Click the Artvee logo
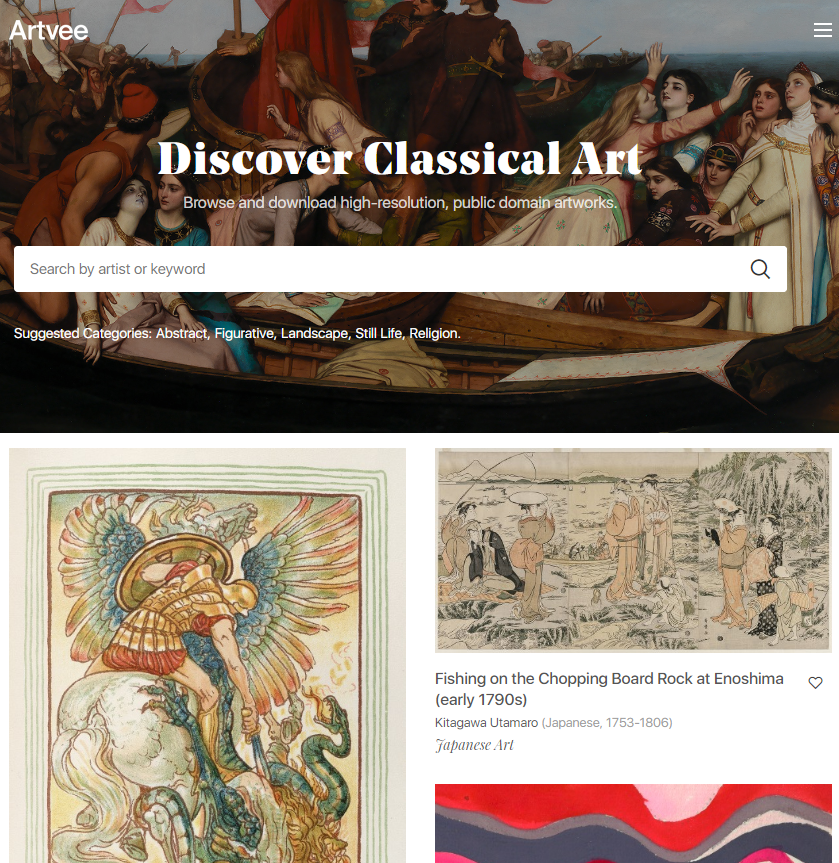The height and width of the screenshot is (863, 839). 49,30
